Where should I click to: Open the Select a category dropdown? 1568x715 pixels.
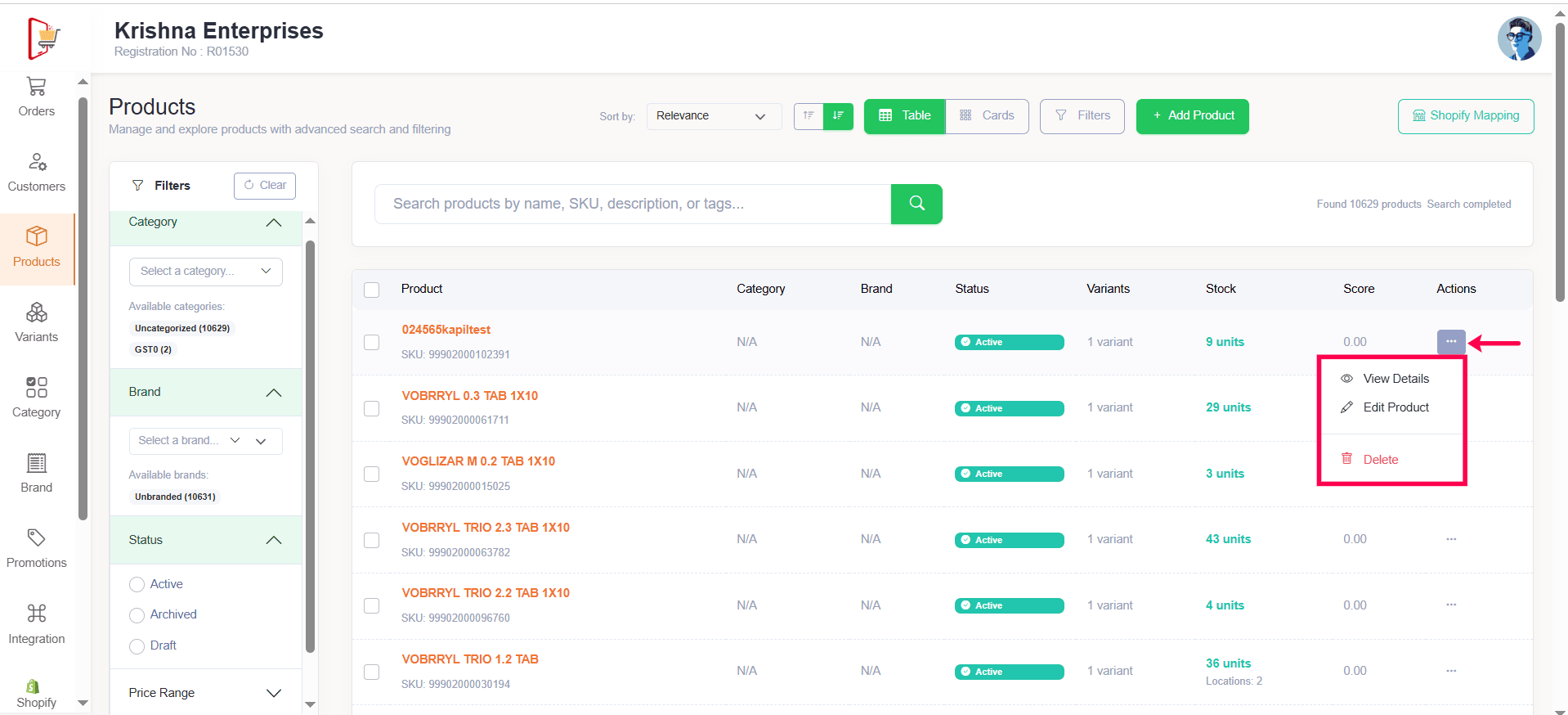205,272
